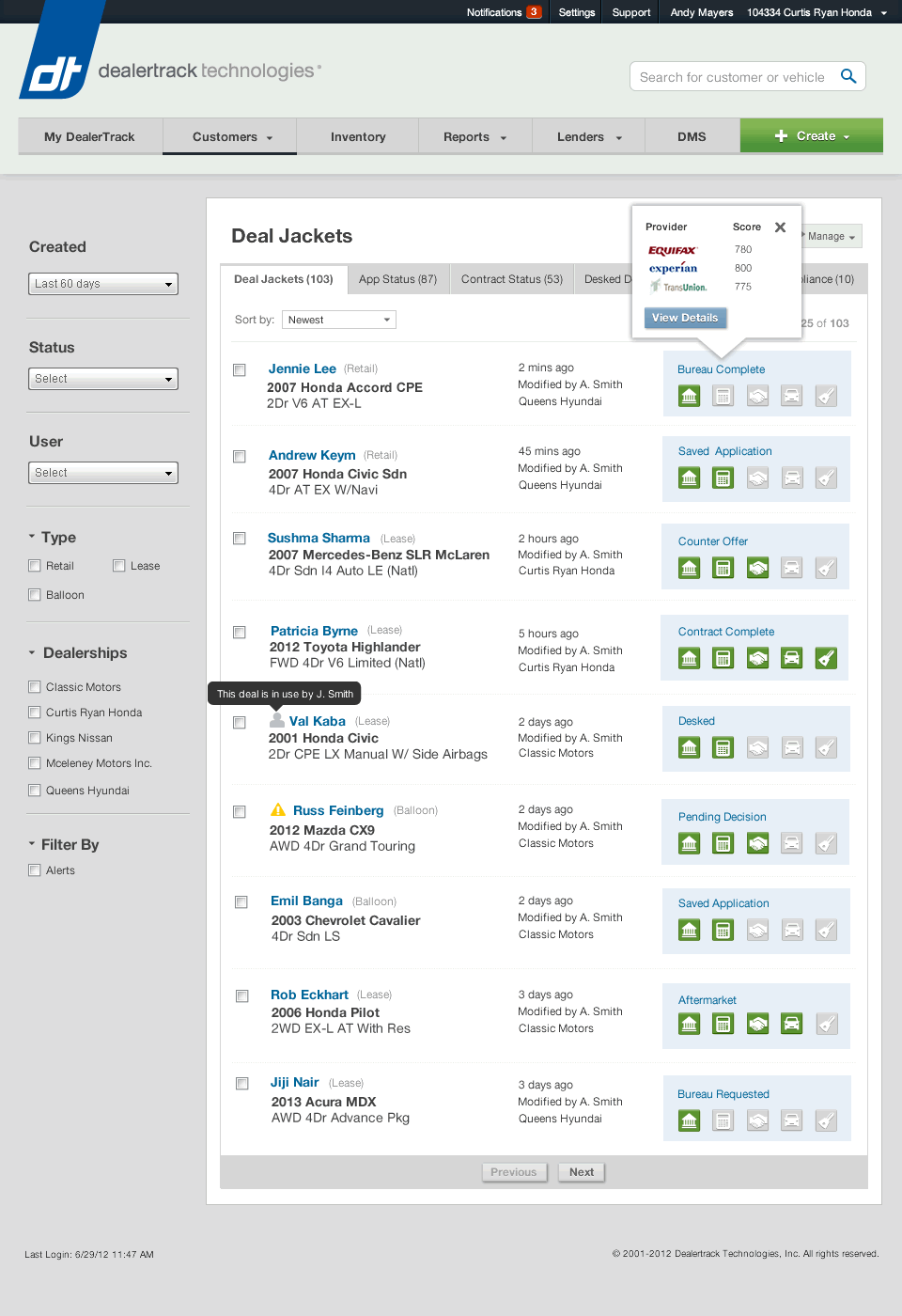Click the key icon in Jiji Nair's row
Image resolution: width=902 pixels, height=1316 pixels.
pos(826,1120)
